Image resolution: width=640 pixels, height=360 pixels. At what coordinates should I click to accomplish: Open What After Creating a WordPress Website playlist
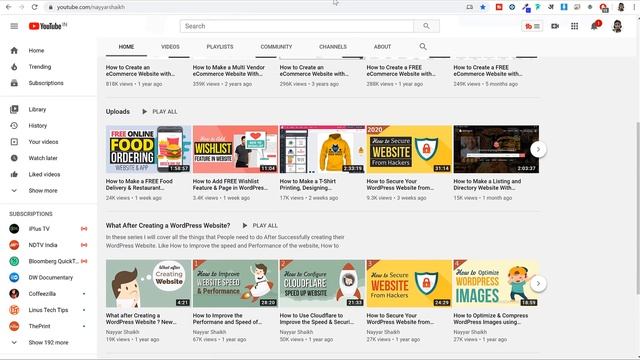click(168, 225)
